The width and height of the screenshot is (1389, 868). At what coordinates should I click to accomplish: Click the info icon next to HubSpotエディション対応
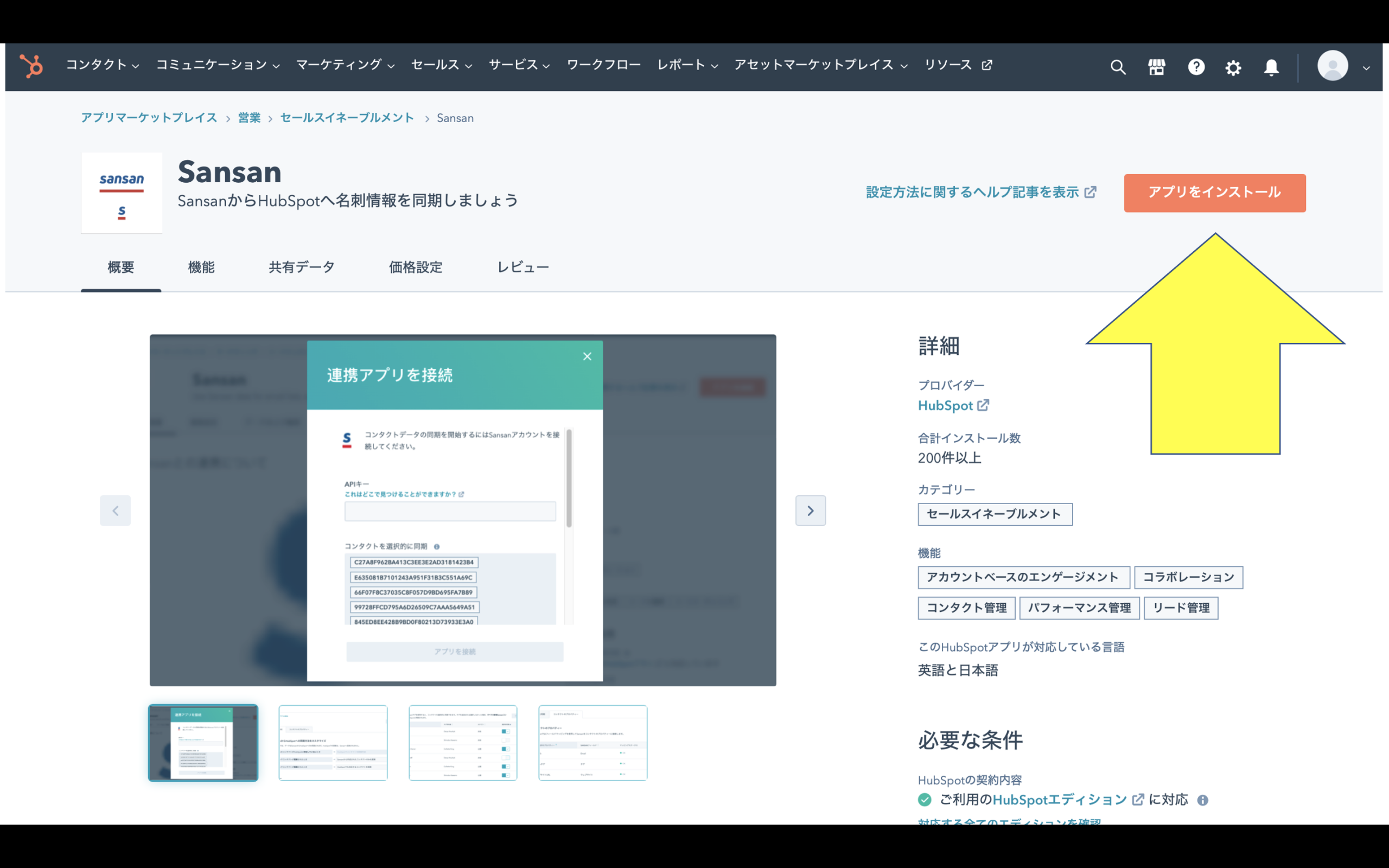coord(1203,800)
